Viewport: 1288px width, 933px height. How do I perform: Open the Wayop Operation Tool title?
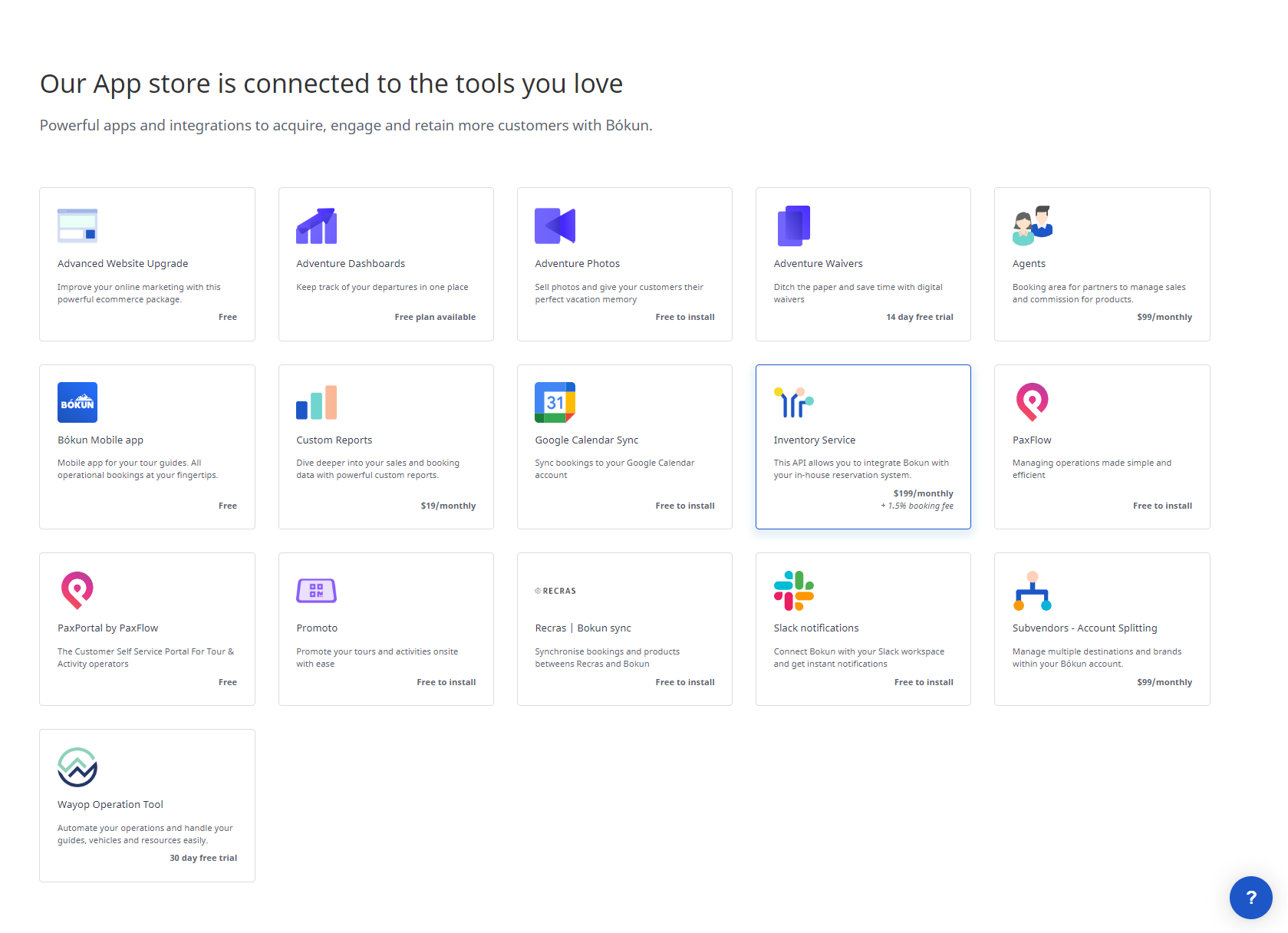110,804
